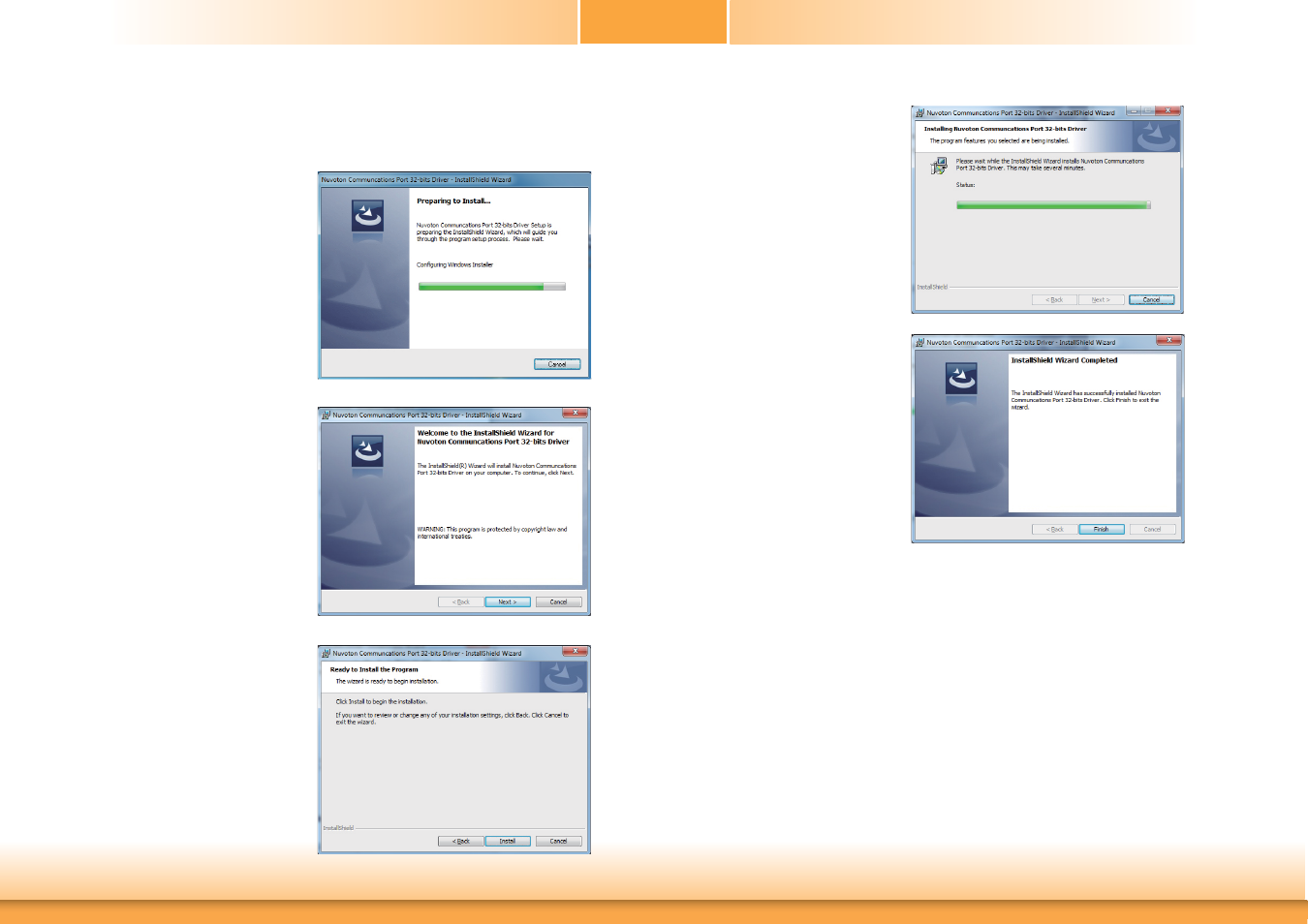Click title bar installer icon in Ready to Install dialog
This screenshot has height=924, width=1308.
coord(327,653)
